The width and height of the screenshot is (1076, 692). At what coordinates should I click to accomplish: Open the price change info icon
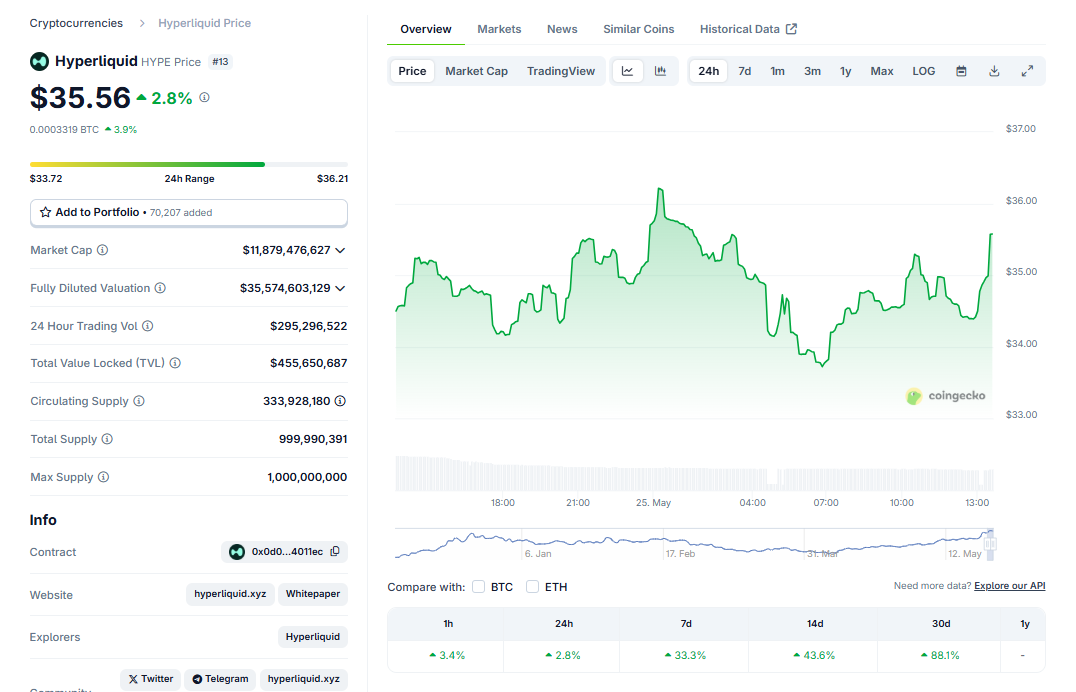204,97
